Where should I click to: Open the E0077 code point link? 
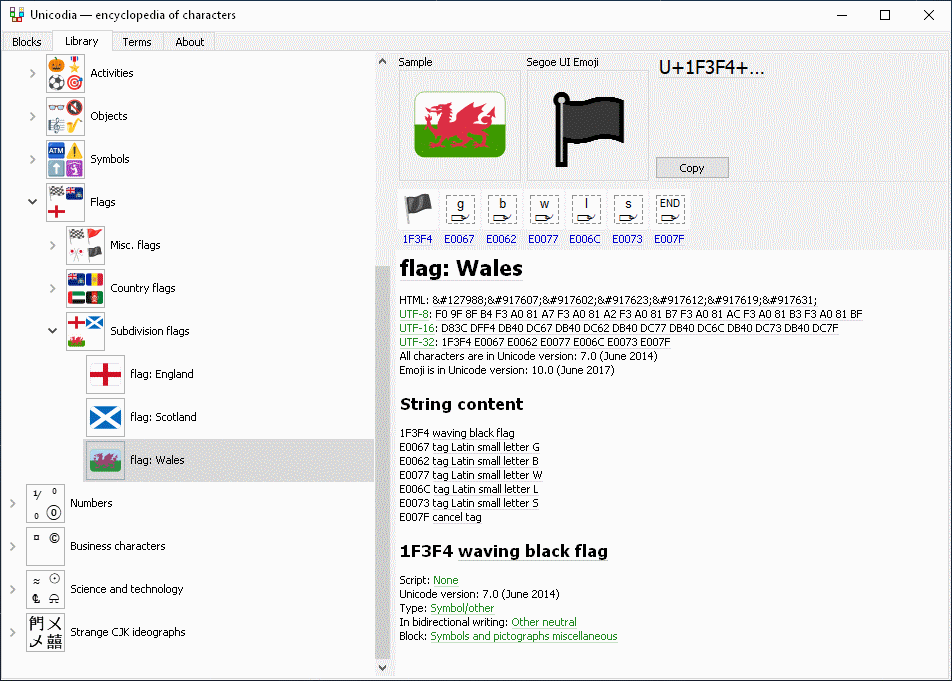tap(543, 239)
